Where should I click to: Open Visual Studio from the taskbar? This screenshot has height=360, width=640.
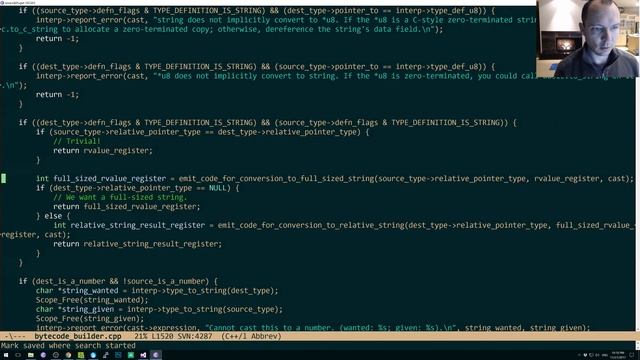tap(143, 355)
